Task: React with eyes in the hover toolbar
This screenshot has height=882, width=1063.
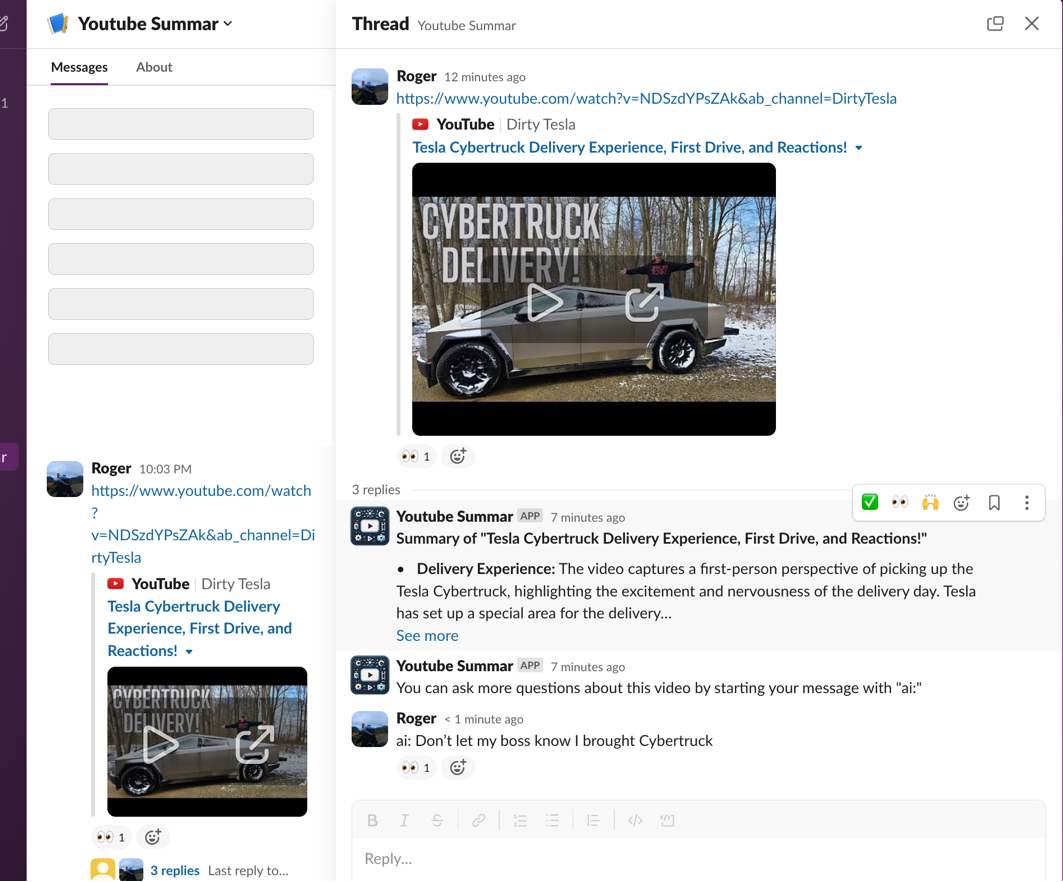Action: [x=900, y=502]
